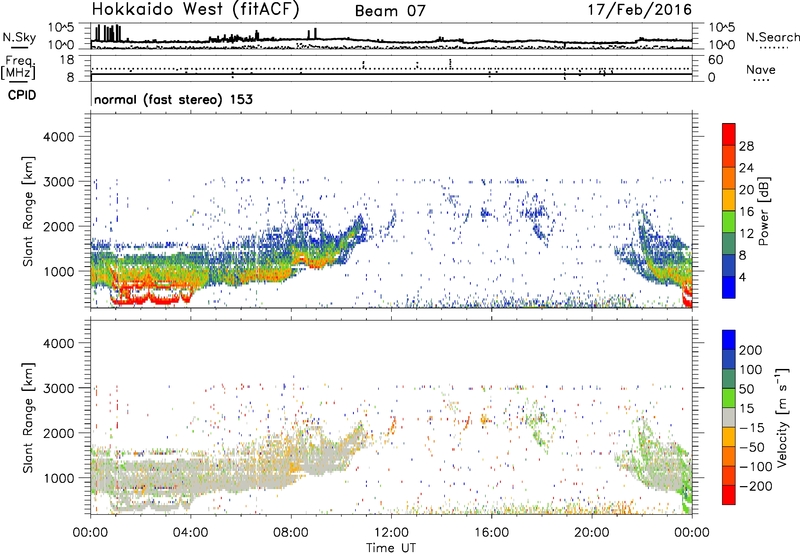Click the '18' frequency axis value
The width and height of the screenshot is (800, 554).
pos(67,60)
